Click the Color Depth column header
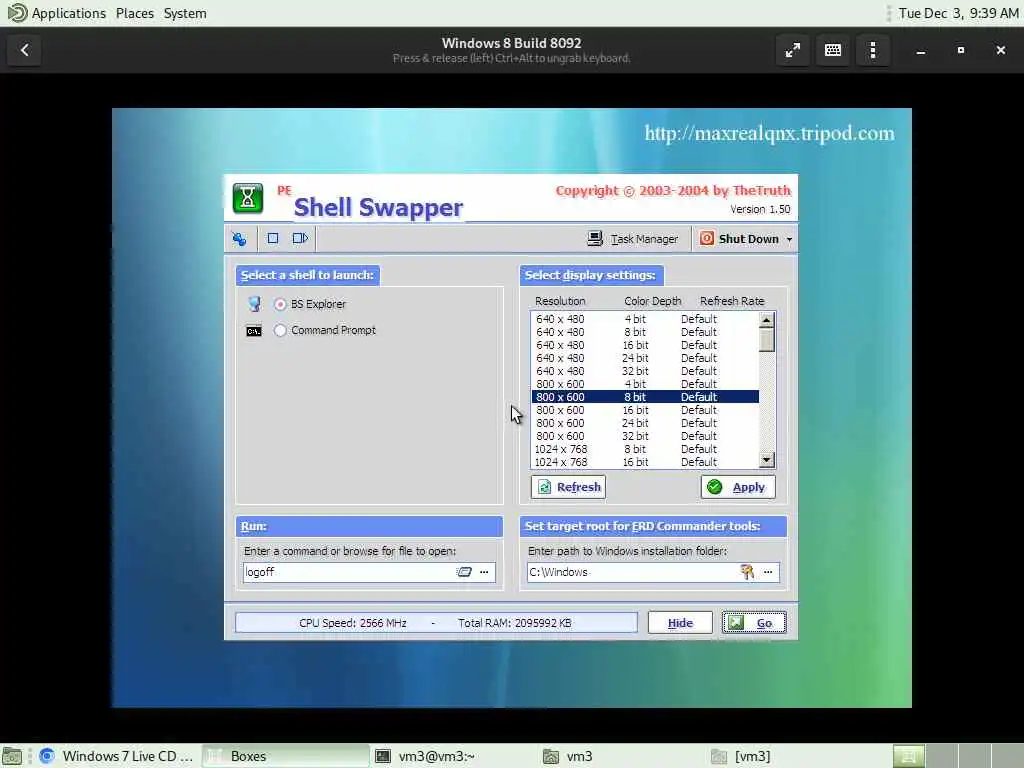 tap(652, 301)
